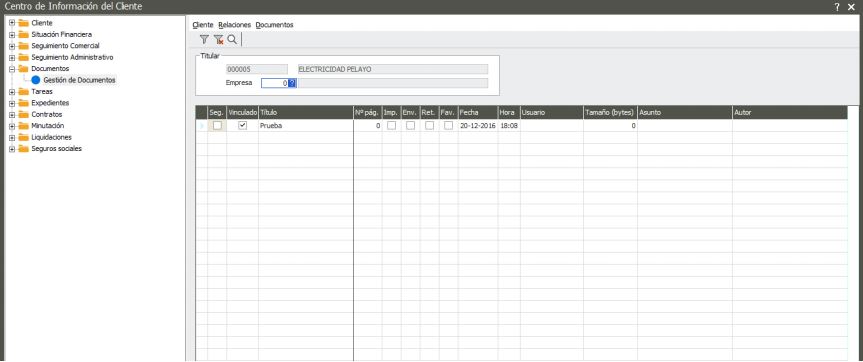This screenshot has width=863, height=362.
Task: Click the Seguimiento Comercial folder icon
Action: coord(23,46)
